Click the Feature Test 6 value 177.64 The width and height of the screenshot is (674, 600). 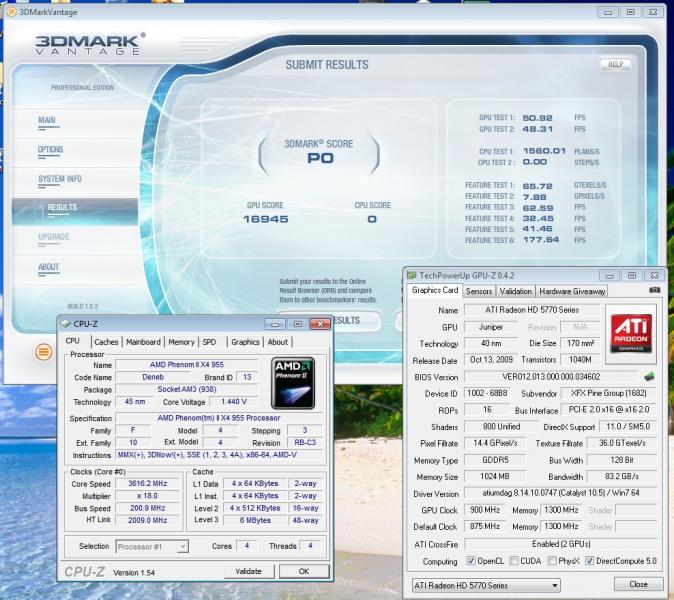541,240
